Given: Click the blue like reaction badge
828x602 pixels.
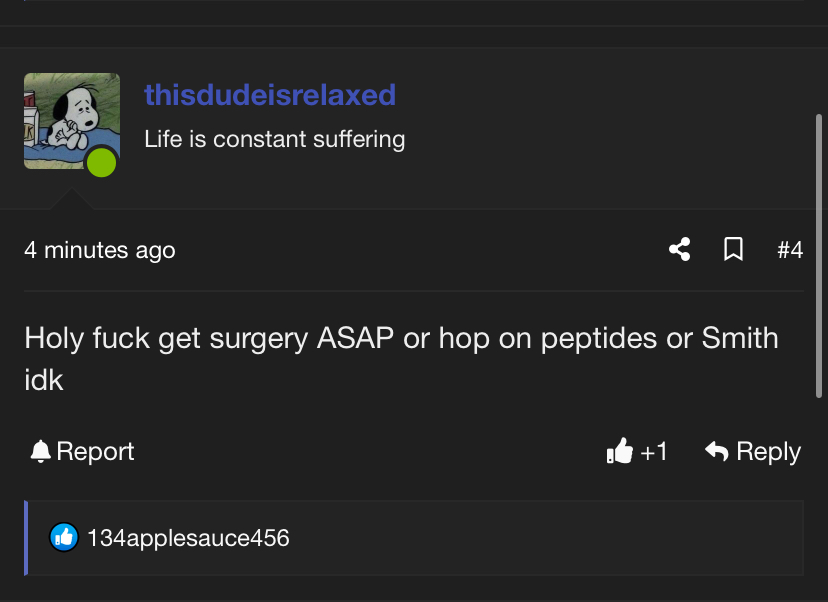Looking at the screenshot, I should [64, 538].
